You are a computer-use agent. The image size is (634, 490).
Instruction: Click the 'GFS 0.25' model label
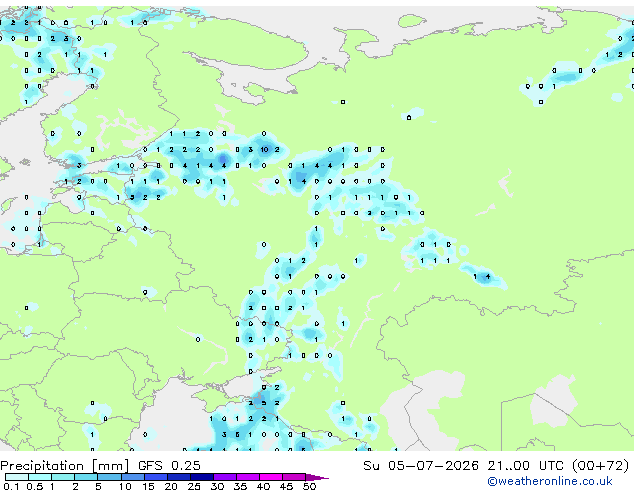[169, 466]
